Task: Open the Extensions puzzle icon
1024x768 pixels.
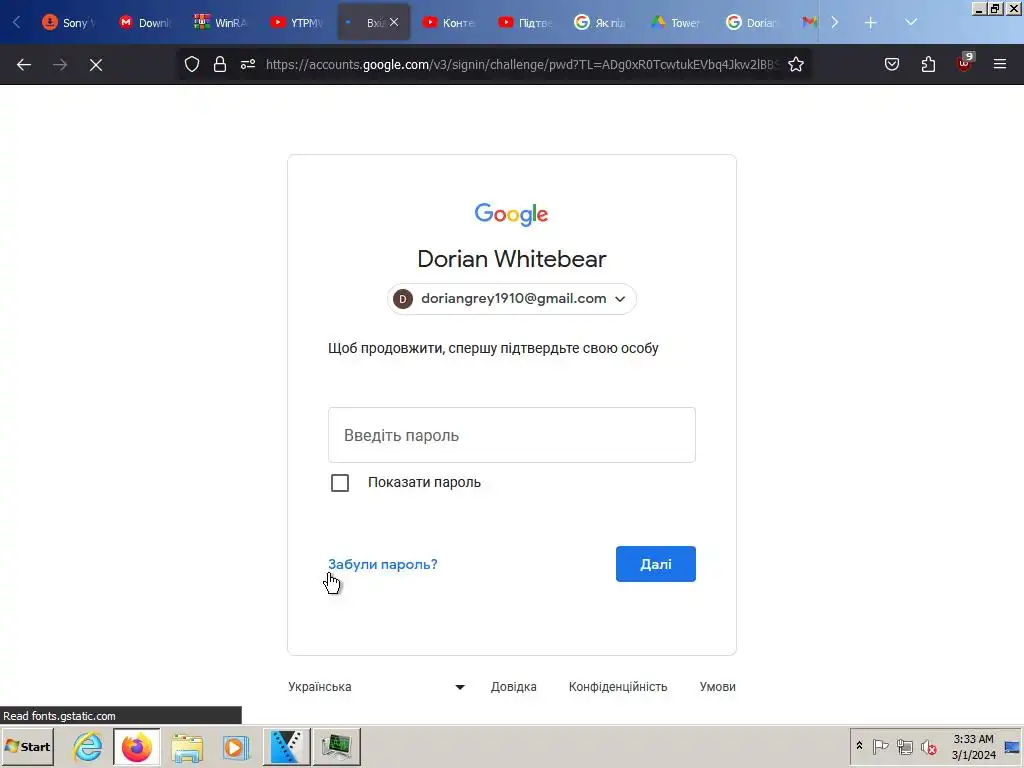Action: pyautogui.click(x=928, y=64)
